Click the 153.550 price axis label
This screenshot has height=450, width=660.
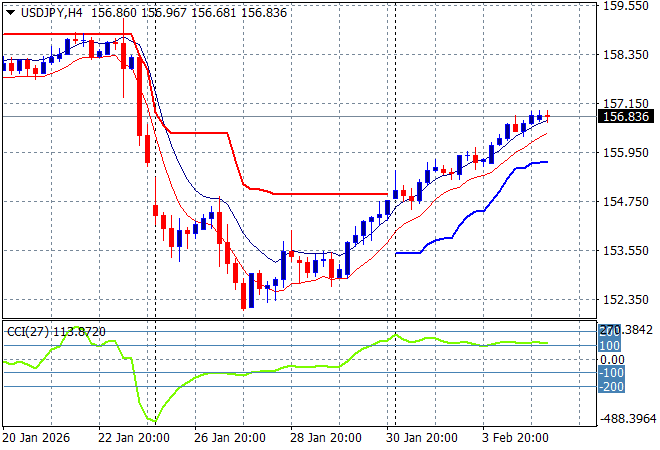pyautogui.click(x=626, y=250)
